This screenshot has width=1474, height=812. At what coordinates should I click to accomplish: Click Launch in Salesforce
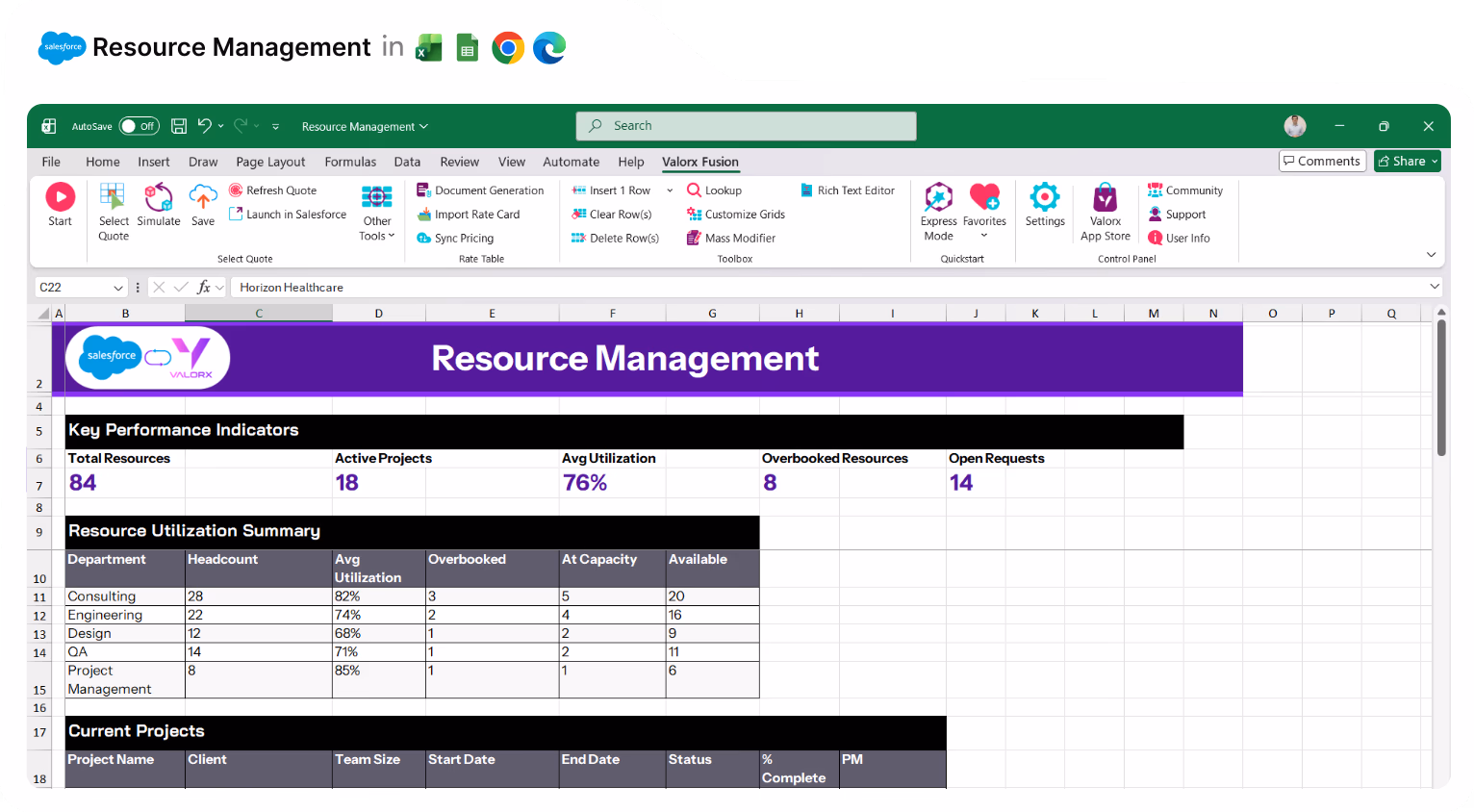[287, 214]
